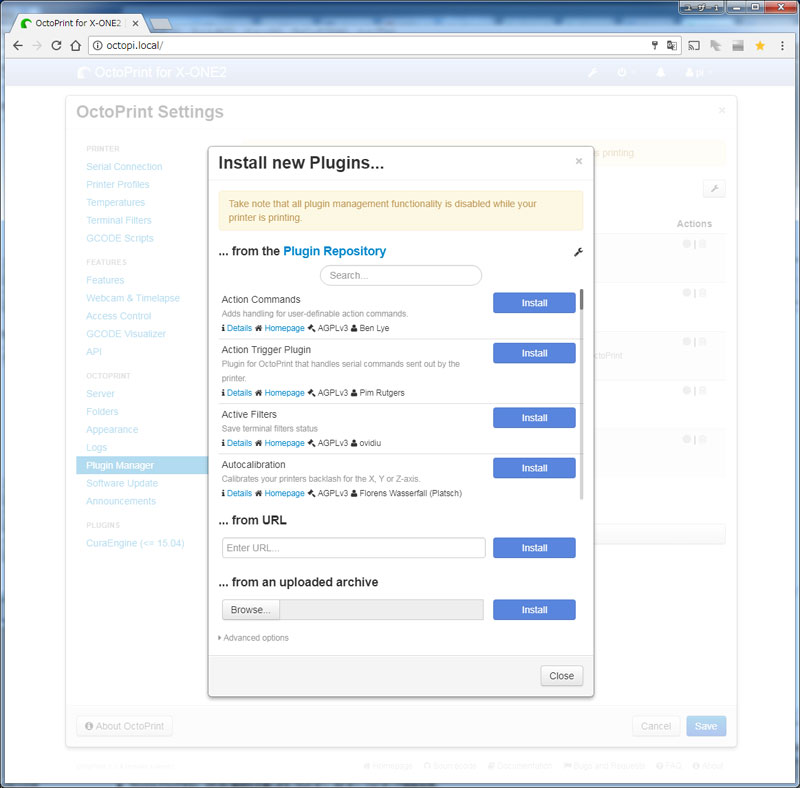Open Logs settings
This screenshot has height=788, width=800.
coord(96,448)
